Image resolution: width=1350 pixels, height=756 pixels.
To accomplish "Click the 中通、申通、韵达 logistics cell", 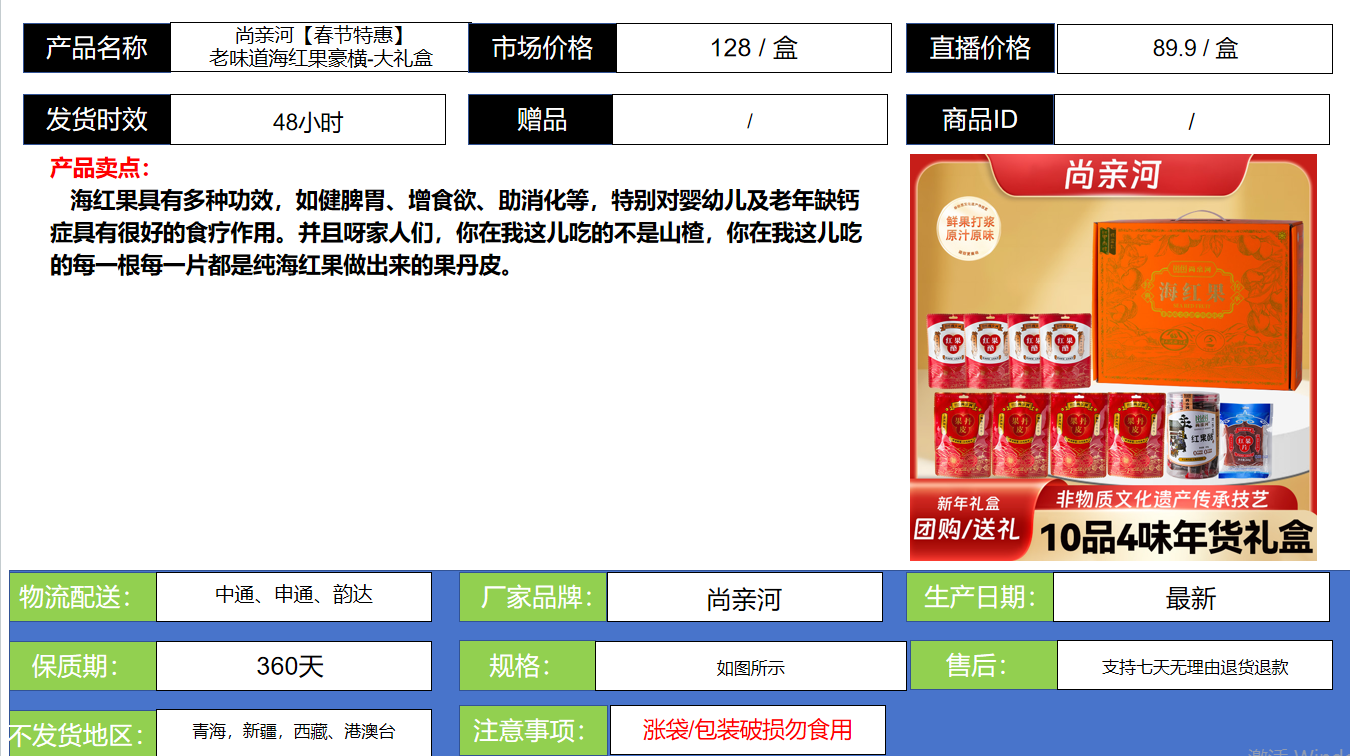I will [x=293, y=596].
